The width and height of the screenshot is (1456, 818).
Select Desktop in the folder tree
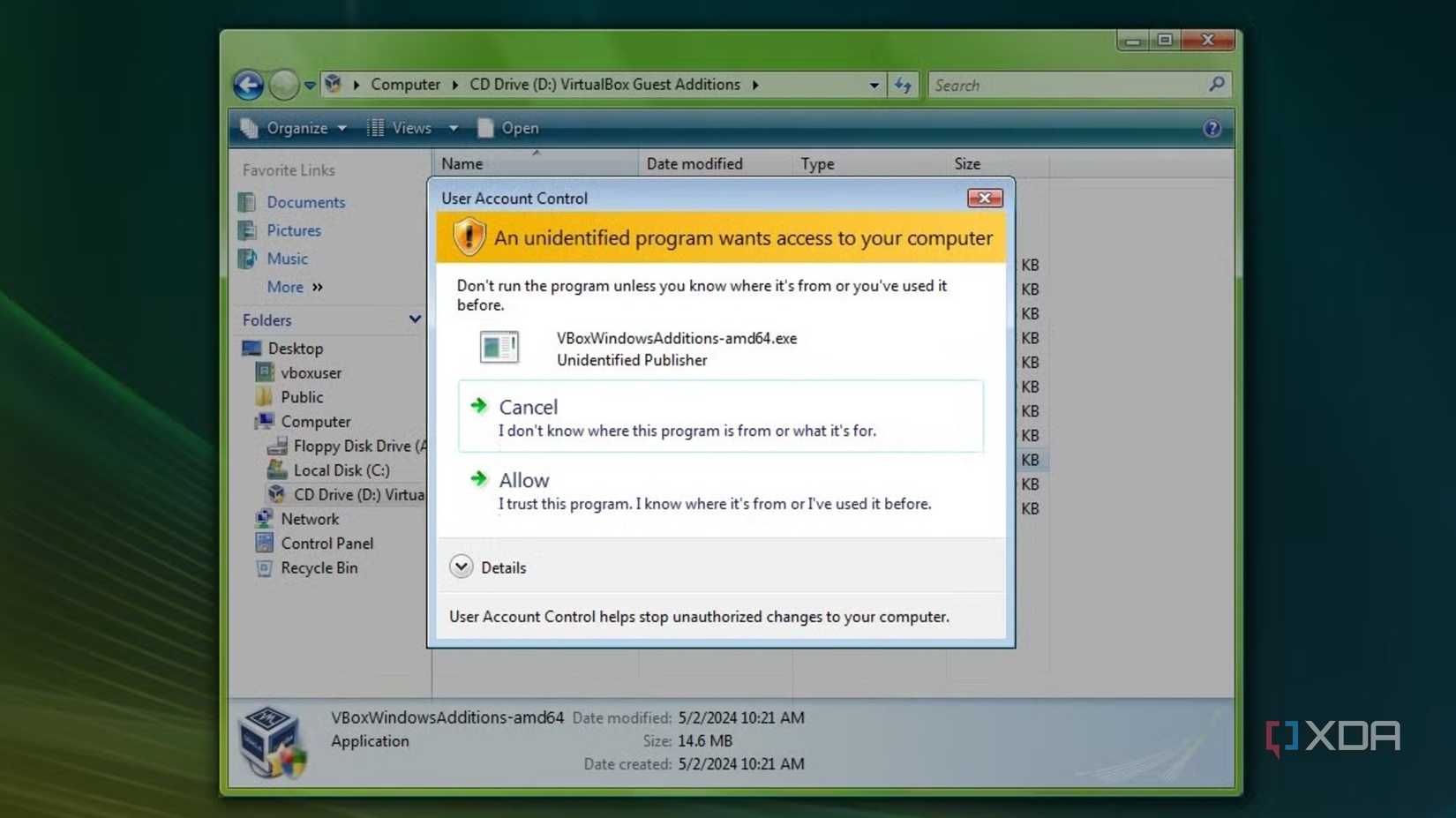click(295, 348)
